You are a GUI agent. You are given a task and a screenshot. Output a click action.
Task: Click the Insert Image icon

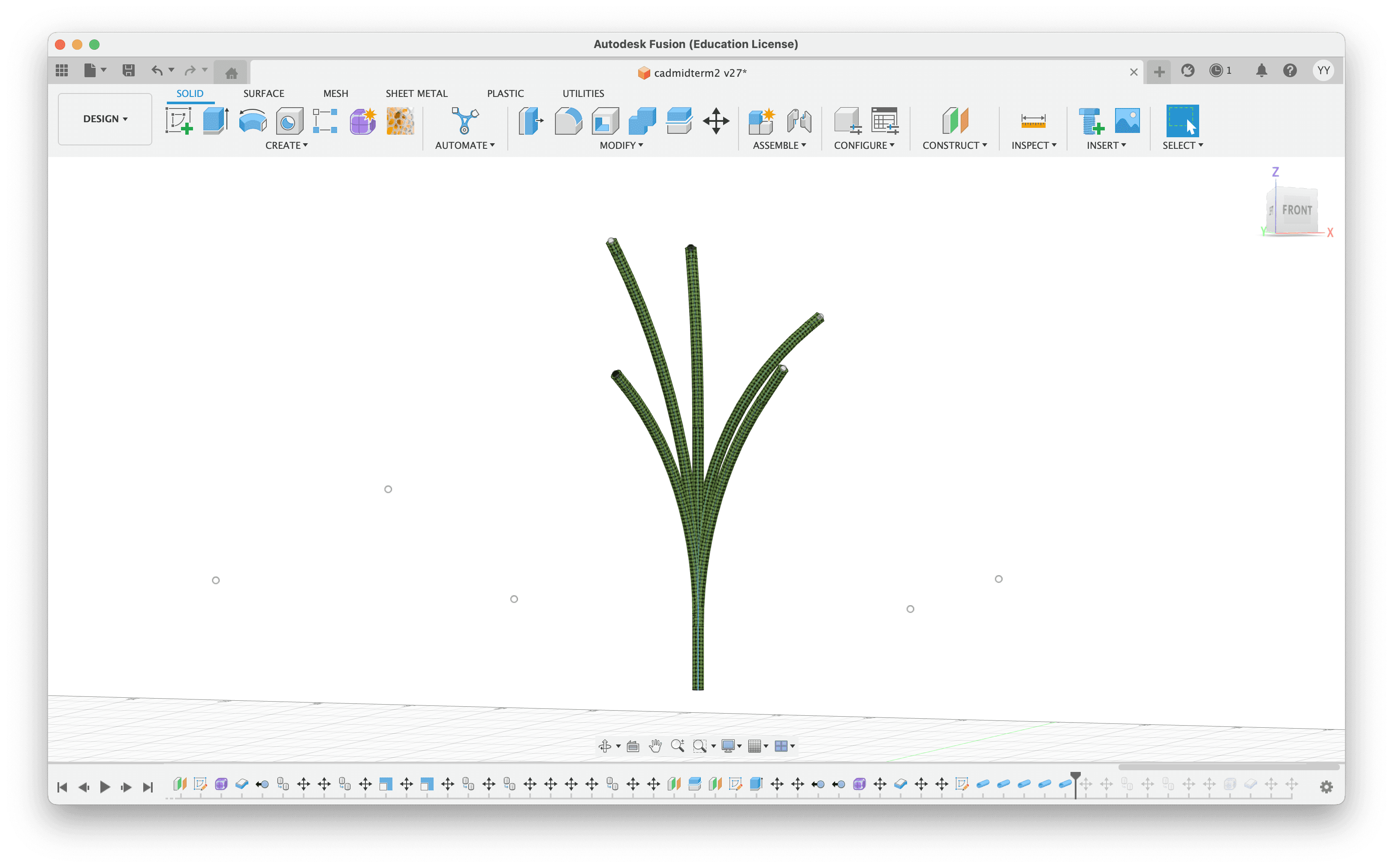[x=1127, y=121]
